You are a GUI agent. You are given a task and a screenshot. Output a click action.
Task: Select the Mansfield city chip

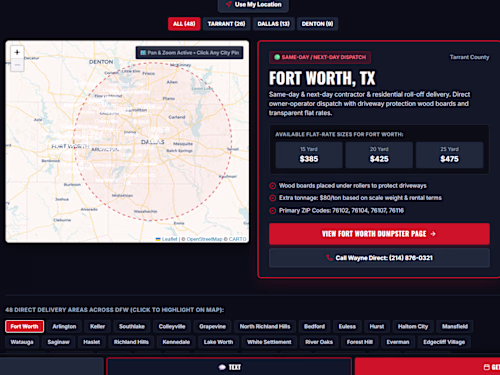[455, 327]
